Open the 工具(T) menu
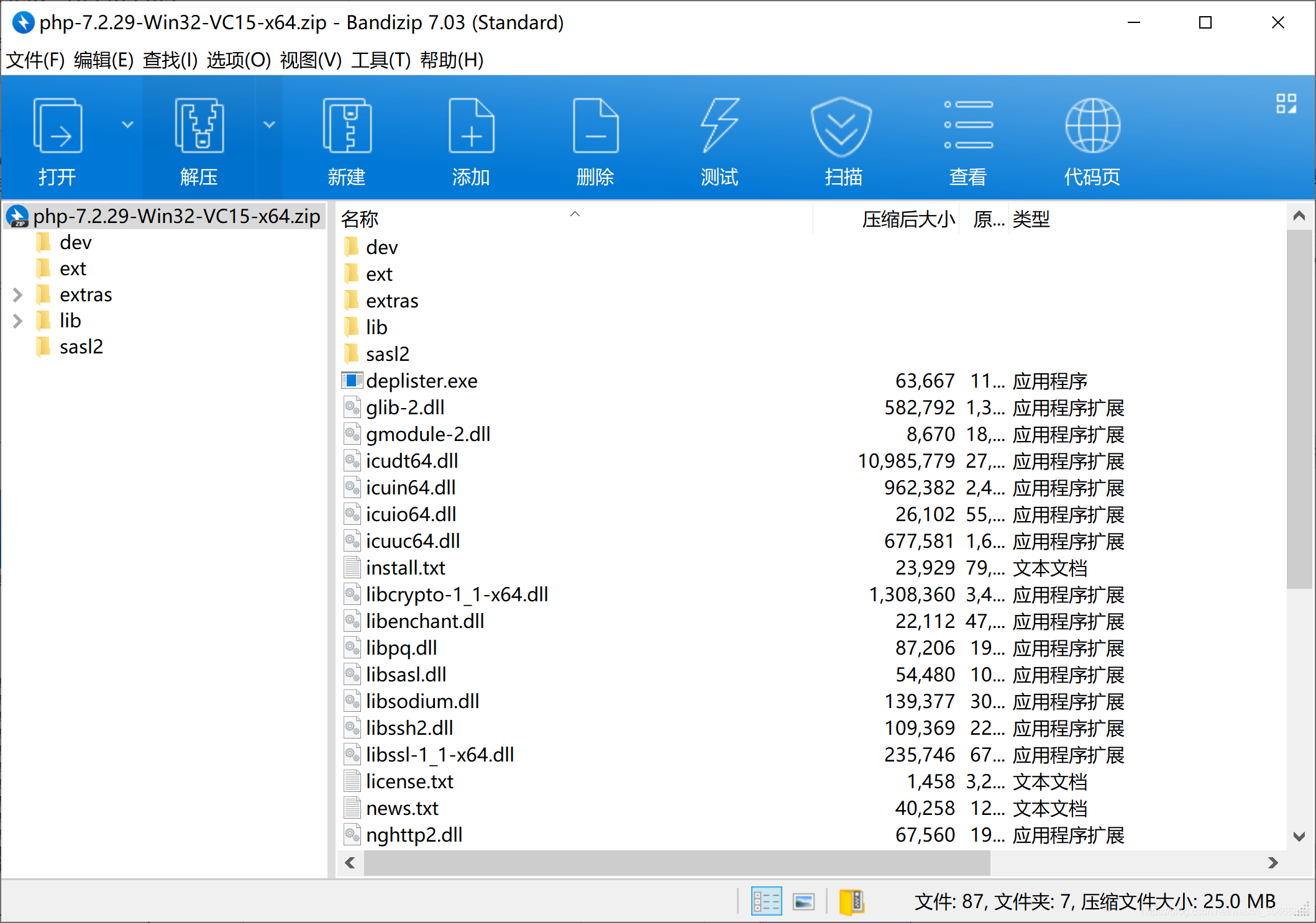Screen dimensions: 1316x923 click(381, 60)
